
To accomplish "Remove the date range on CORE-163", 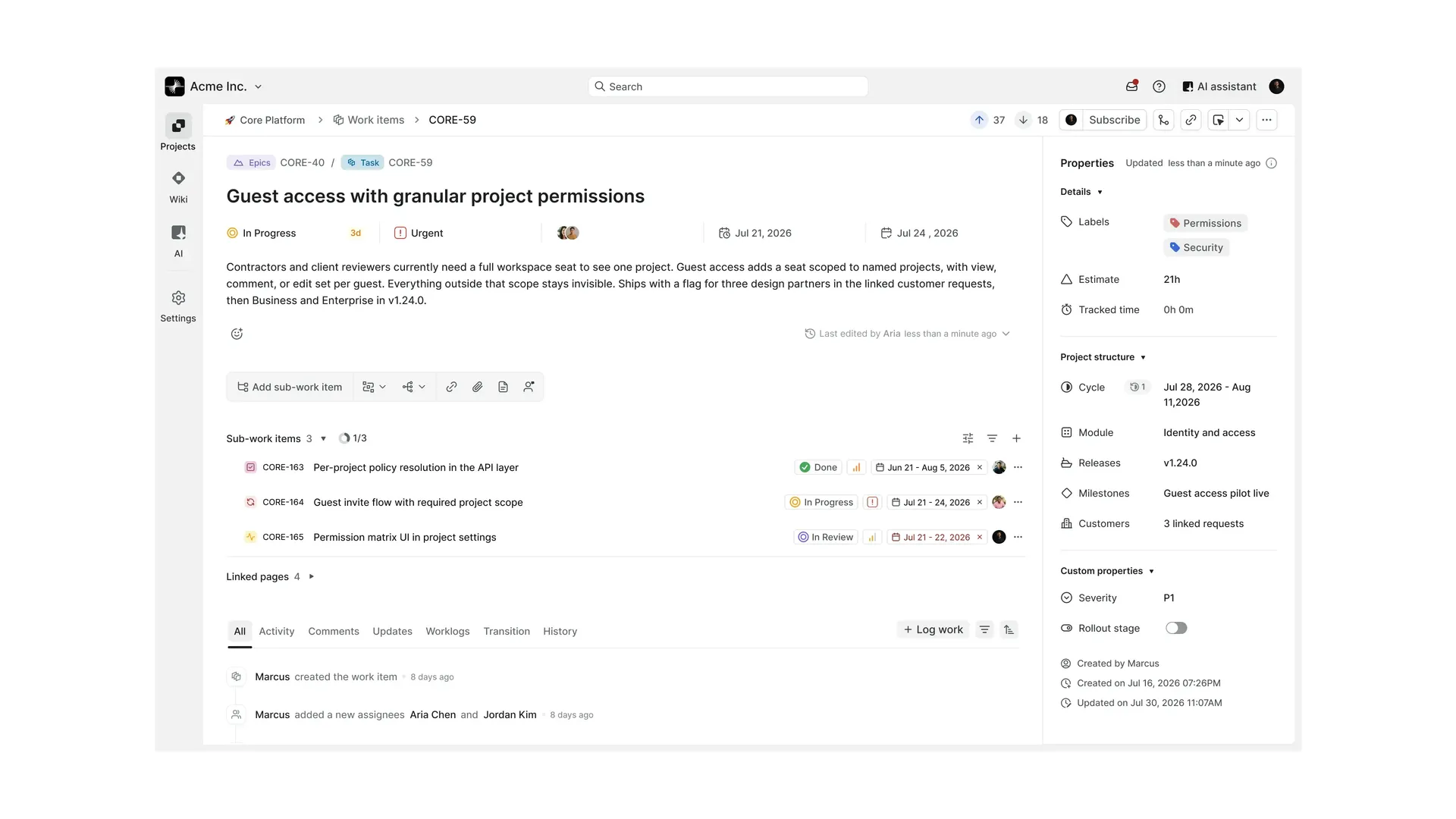I will tap(979, 467).
